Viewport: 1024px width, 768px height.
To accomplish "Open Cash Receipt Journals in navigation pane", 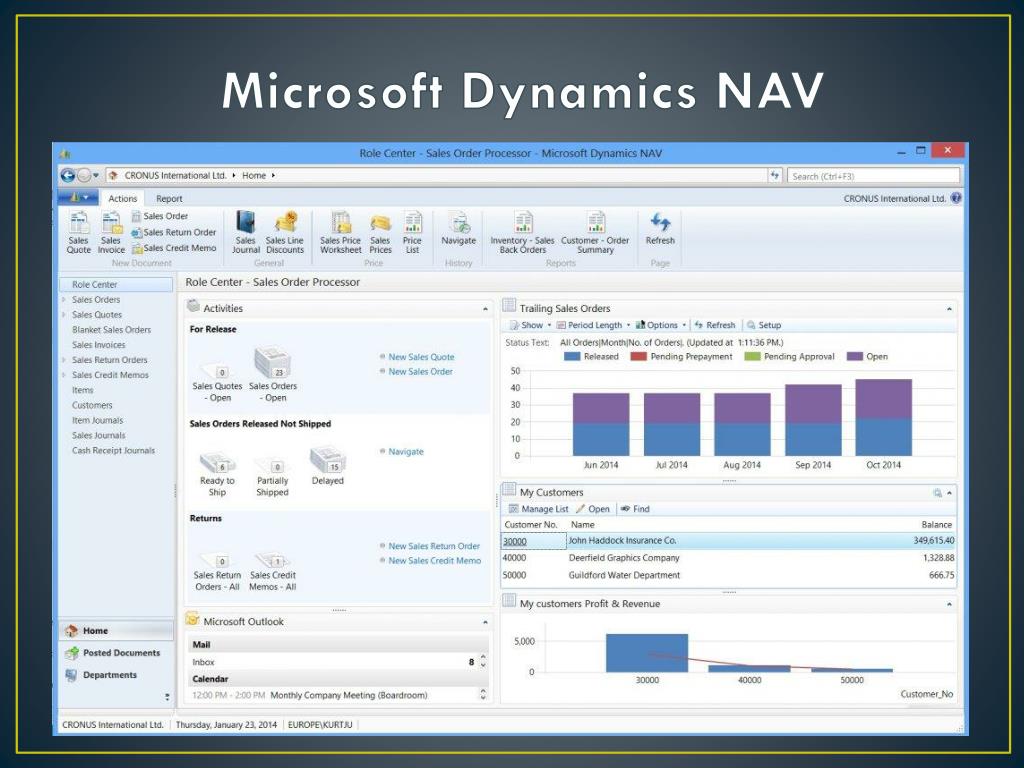I will point(113,451).
